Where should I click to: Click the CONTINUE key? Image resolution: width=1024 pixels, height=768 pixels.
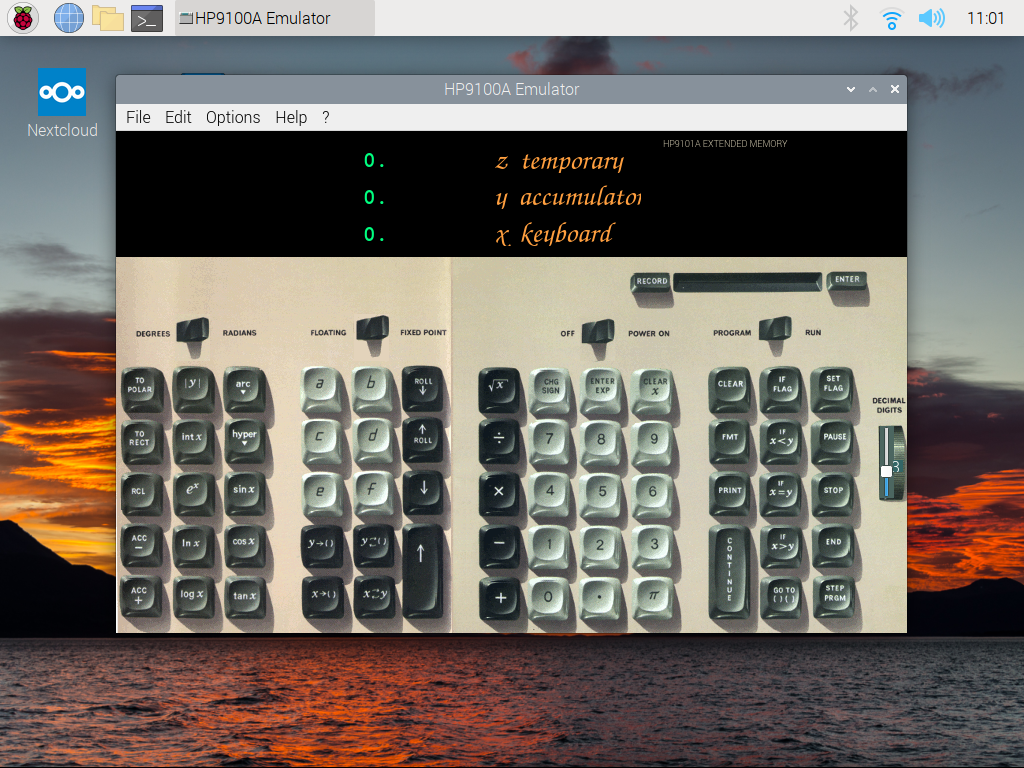click(729, 571)
